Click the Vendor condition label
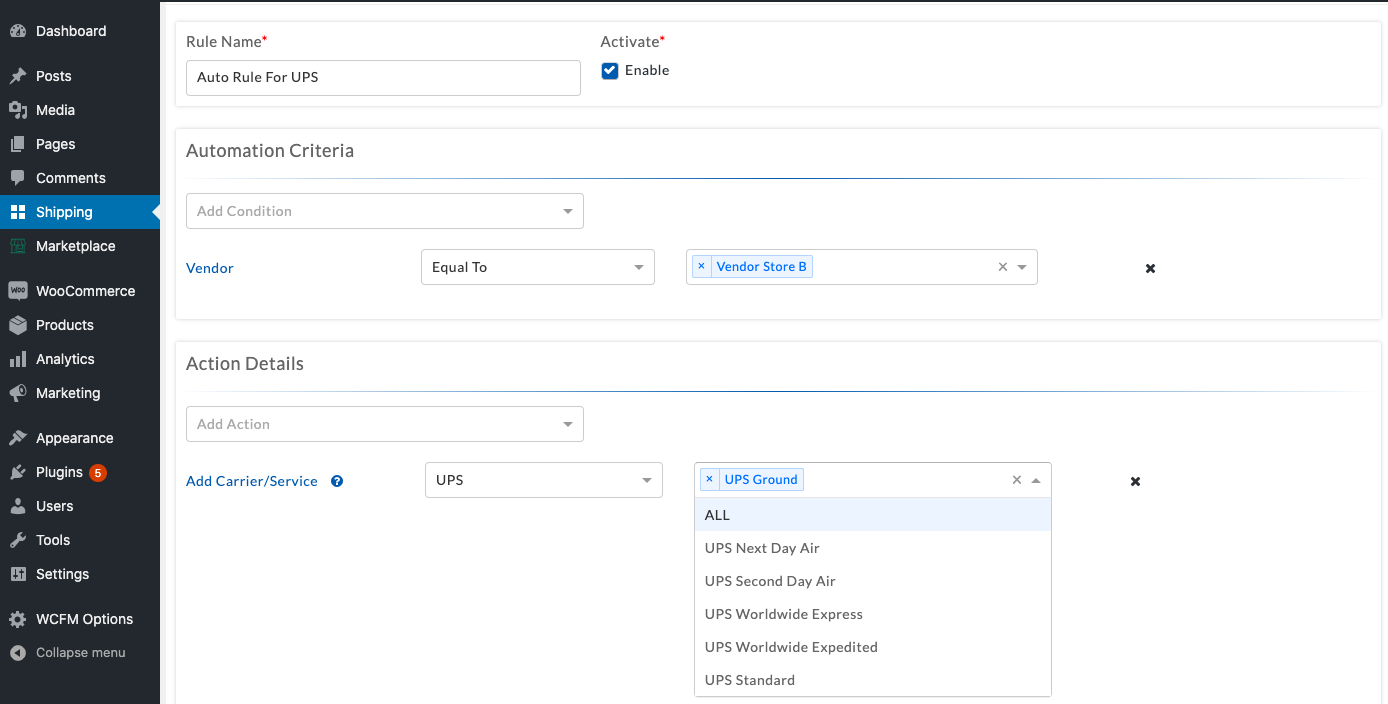Image resolution: width=1388 pixels, height=704 pixels. (x=210, y=268)
